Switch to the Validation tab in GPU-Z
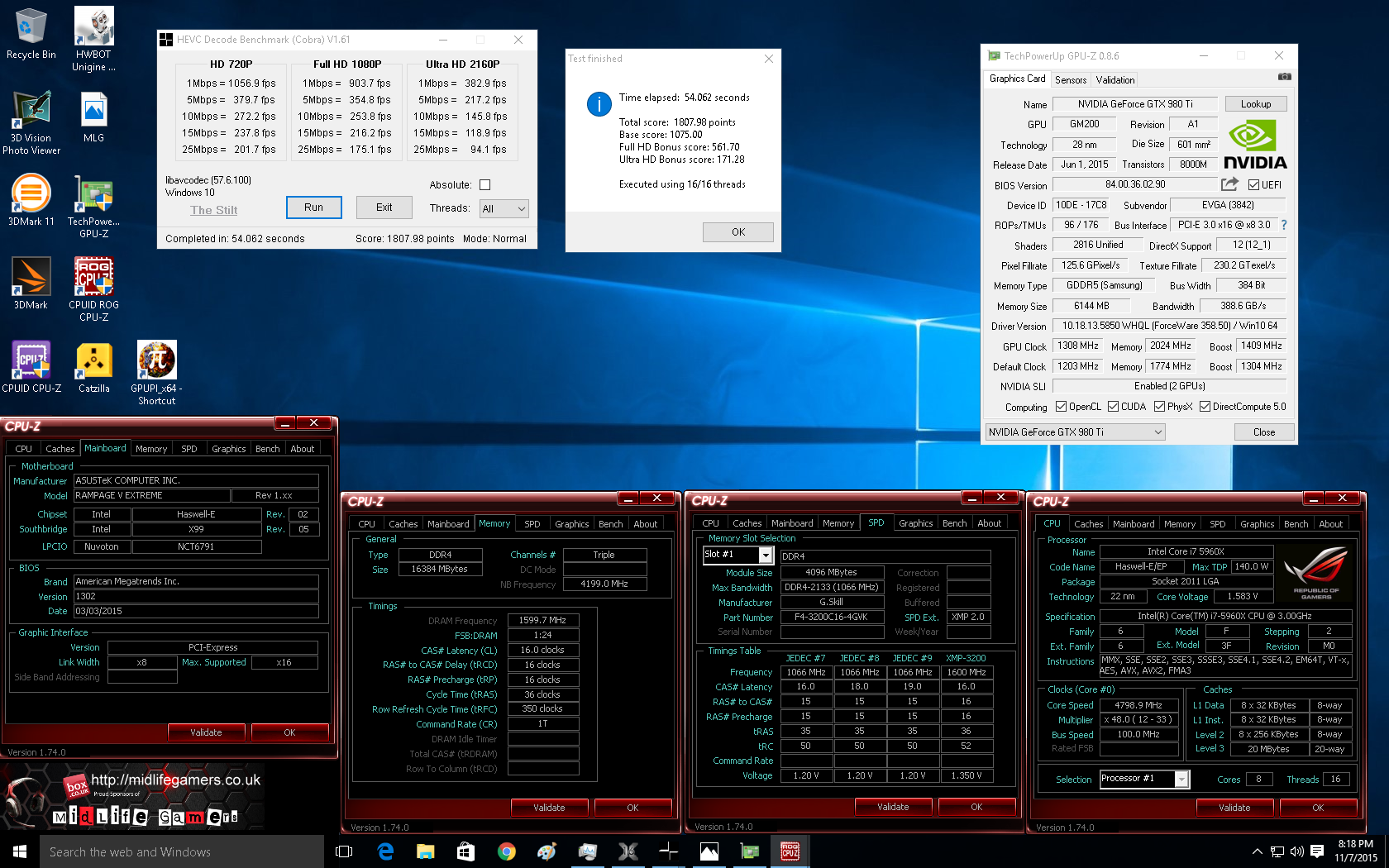 1115,80
